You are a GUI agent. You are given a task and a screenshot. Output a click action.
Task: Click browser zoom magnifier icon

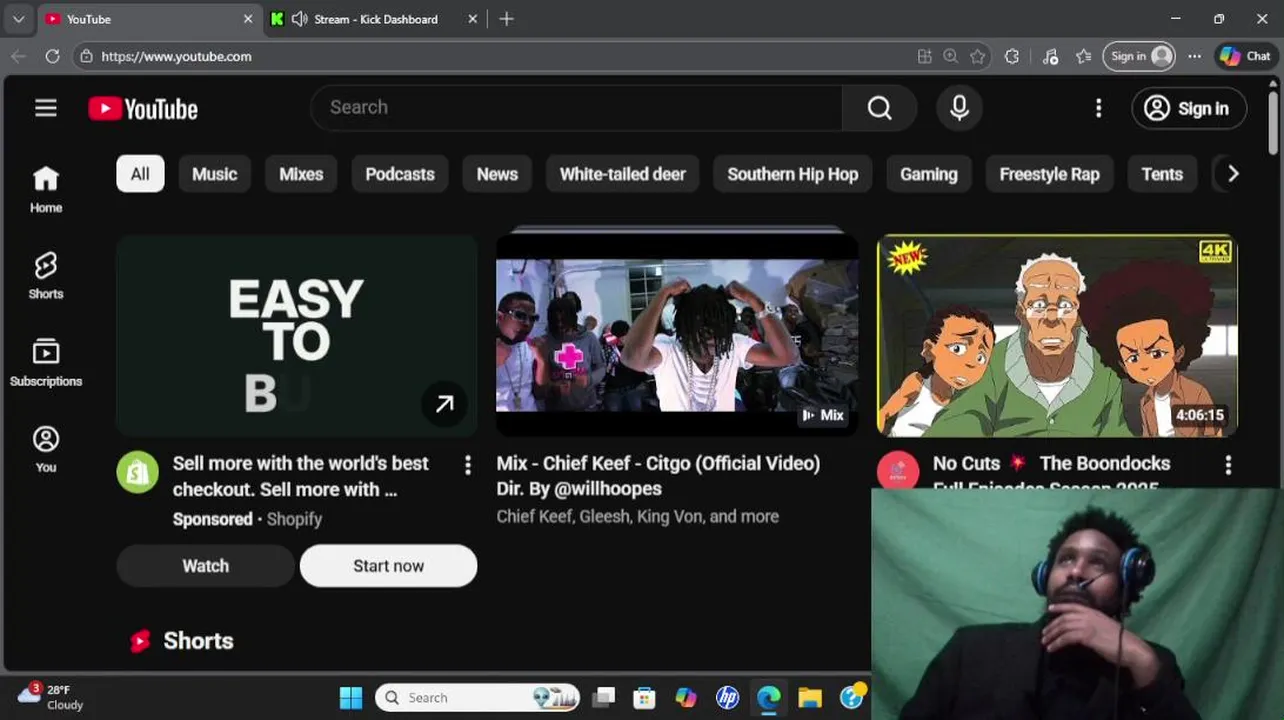tap(950, 57)
